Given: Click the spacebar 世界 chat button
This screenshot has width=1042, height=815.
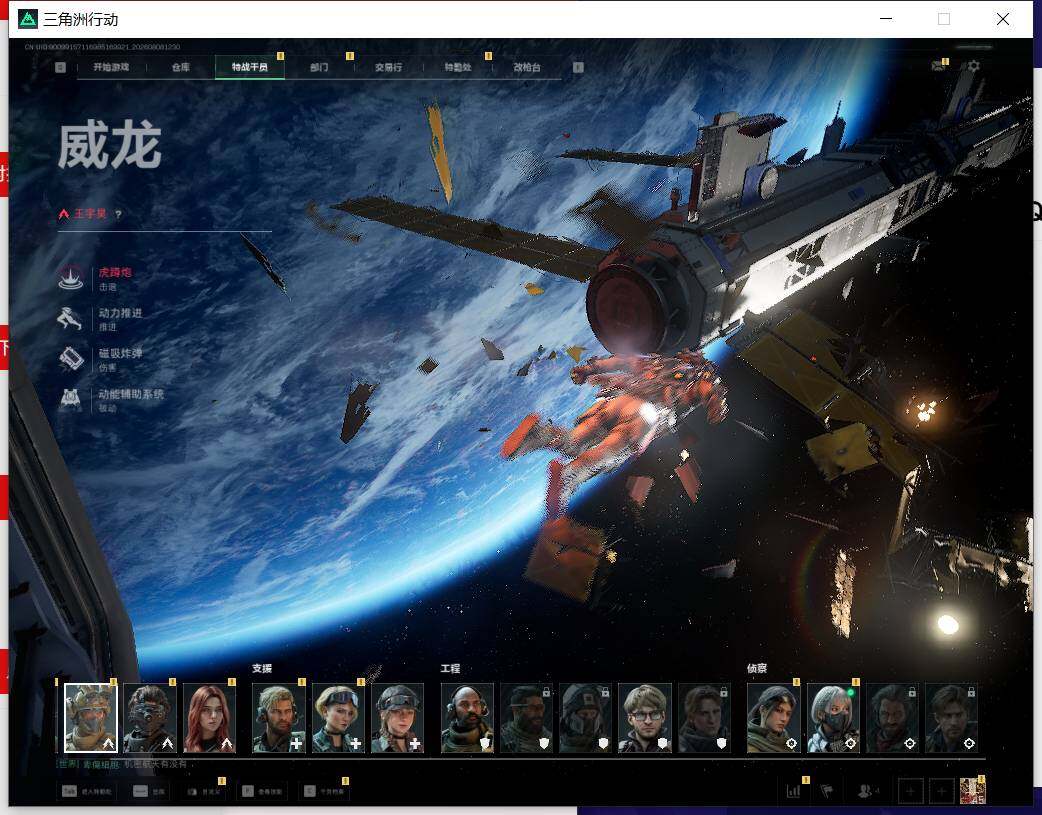Looking at the screenshot, I should point(150,791).
